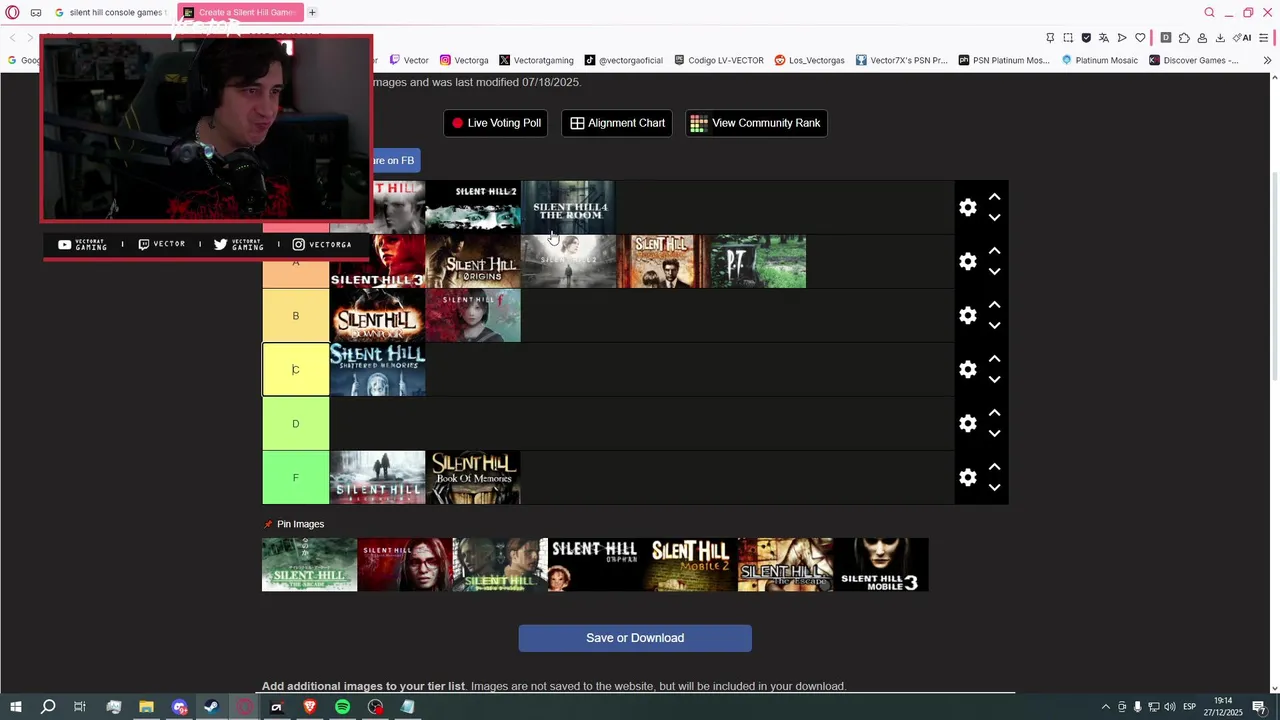This screenshot has height=720, width=1280.
Task: Select the Silent Hill 3 image
Action: tap(377, 261)
